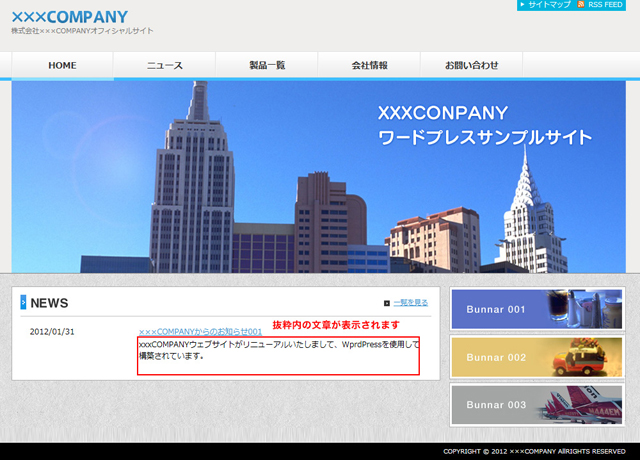Click the 2012/01/31 news date
This screenshot has height=460, width=640.
52,332
